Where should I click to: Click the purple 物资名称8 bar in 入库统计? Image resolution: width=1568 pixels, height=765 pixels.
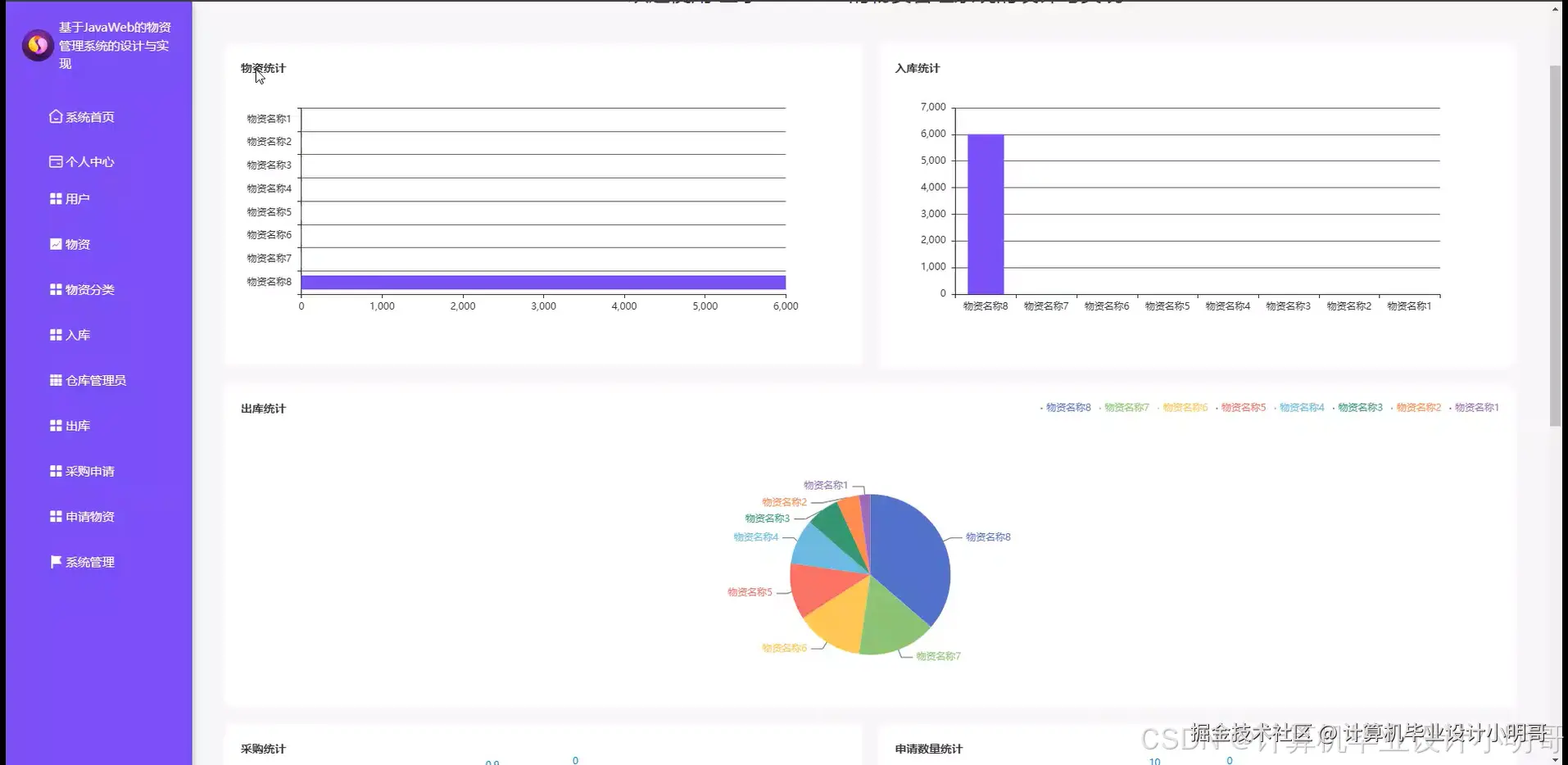[986, 215]
